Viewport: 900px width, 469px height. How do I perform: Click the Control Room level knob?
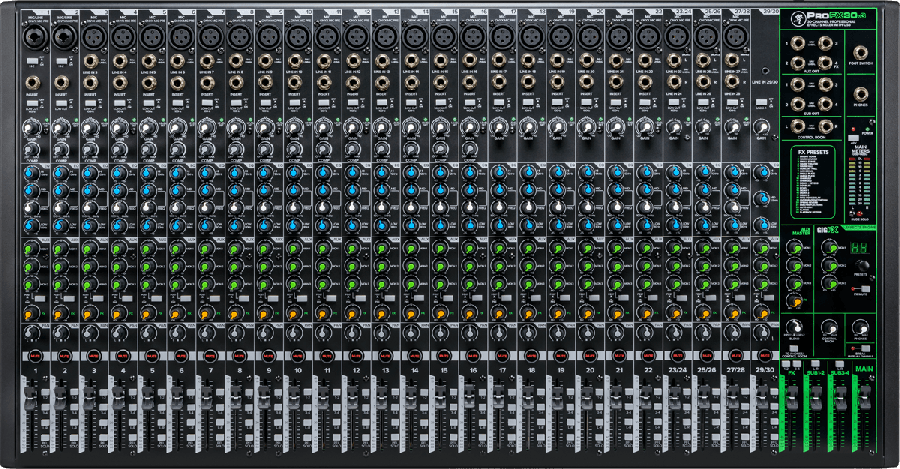pyautogui.click(x=829, y=326)
